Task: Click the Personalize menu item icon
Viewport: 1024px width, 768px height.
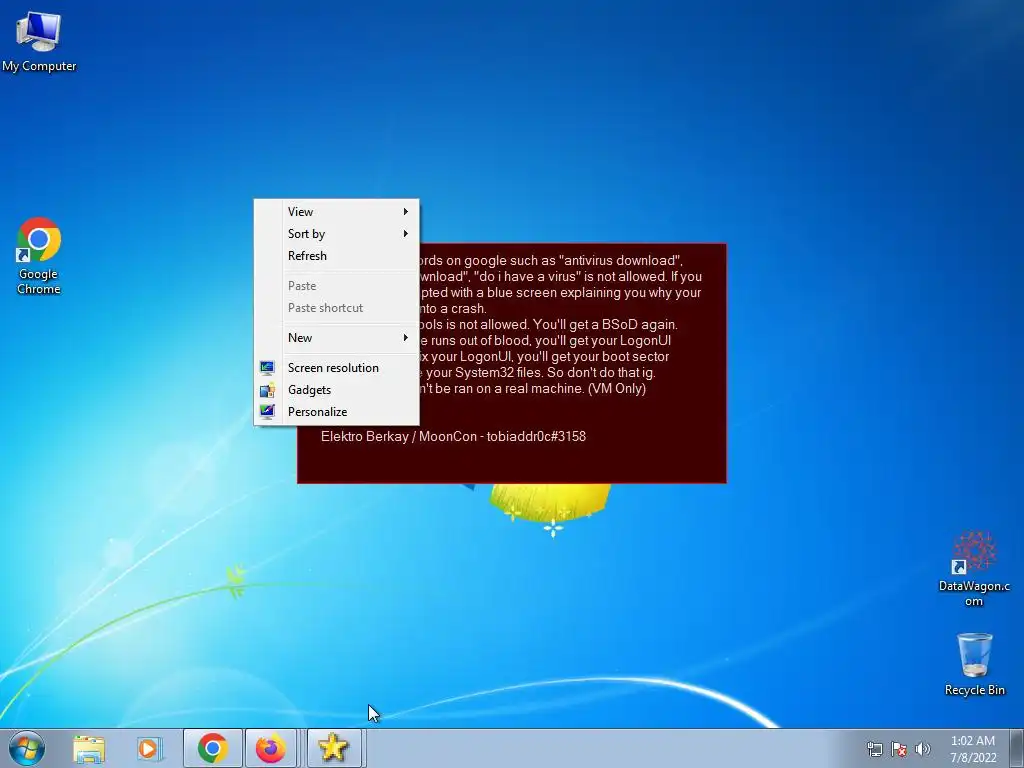Action: point(267,411)
